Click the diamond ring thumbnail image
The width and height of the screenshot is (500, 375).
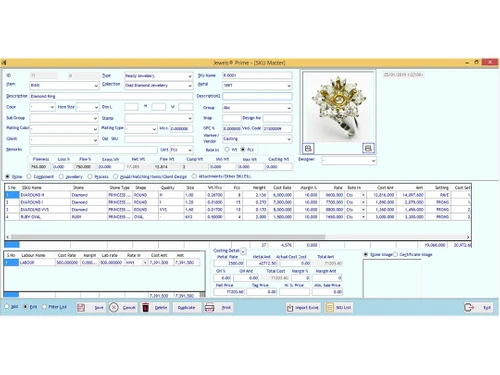[x=338, y=107]
